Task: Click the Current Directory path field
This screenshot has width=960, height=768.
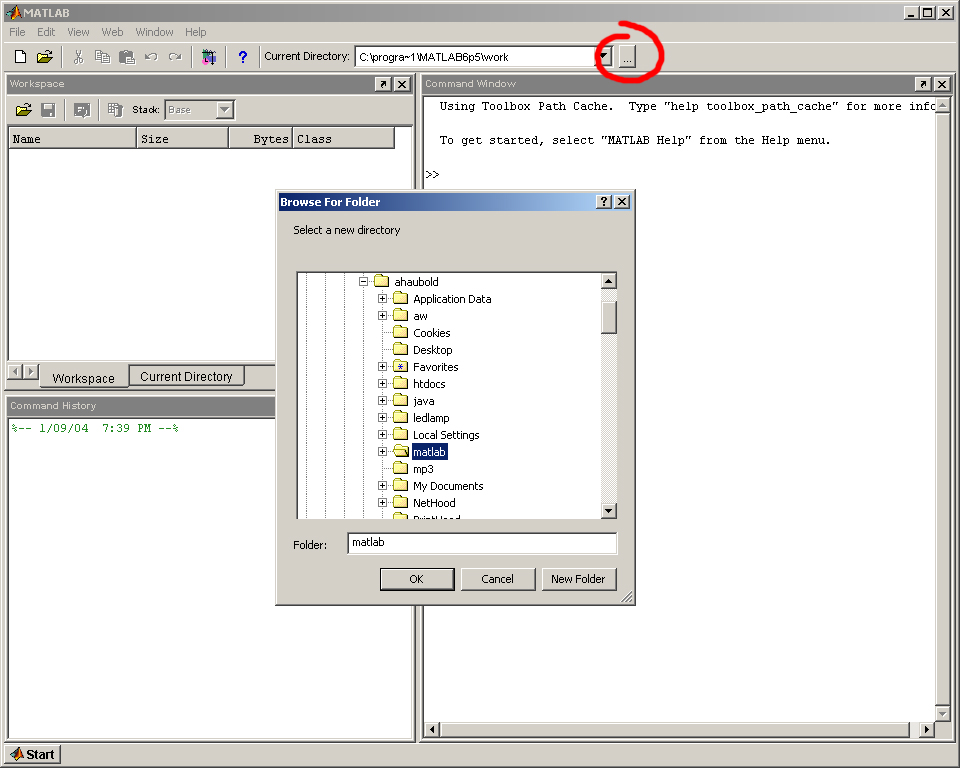Action: pos(476,57)
